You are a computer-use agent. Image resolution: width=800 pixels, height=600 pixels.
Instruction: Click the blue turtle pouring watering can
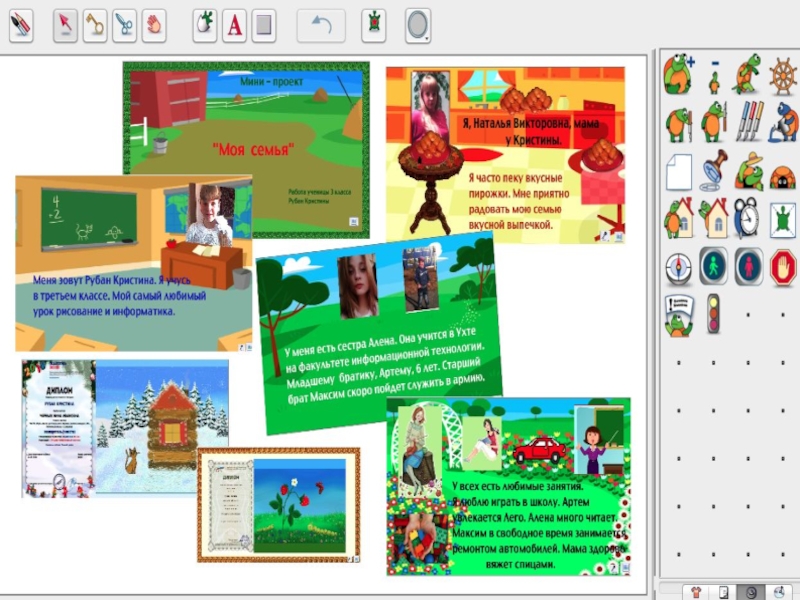(x=784, y=122)
